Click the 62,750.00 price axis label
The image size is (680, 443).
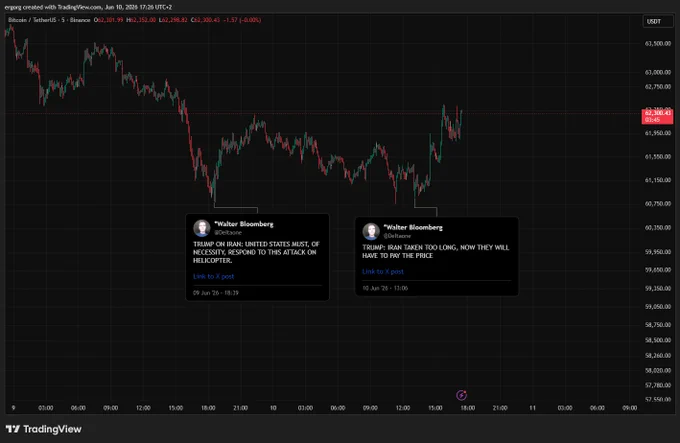(x=657, y=87)
